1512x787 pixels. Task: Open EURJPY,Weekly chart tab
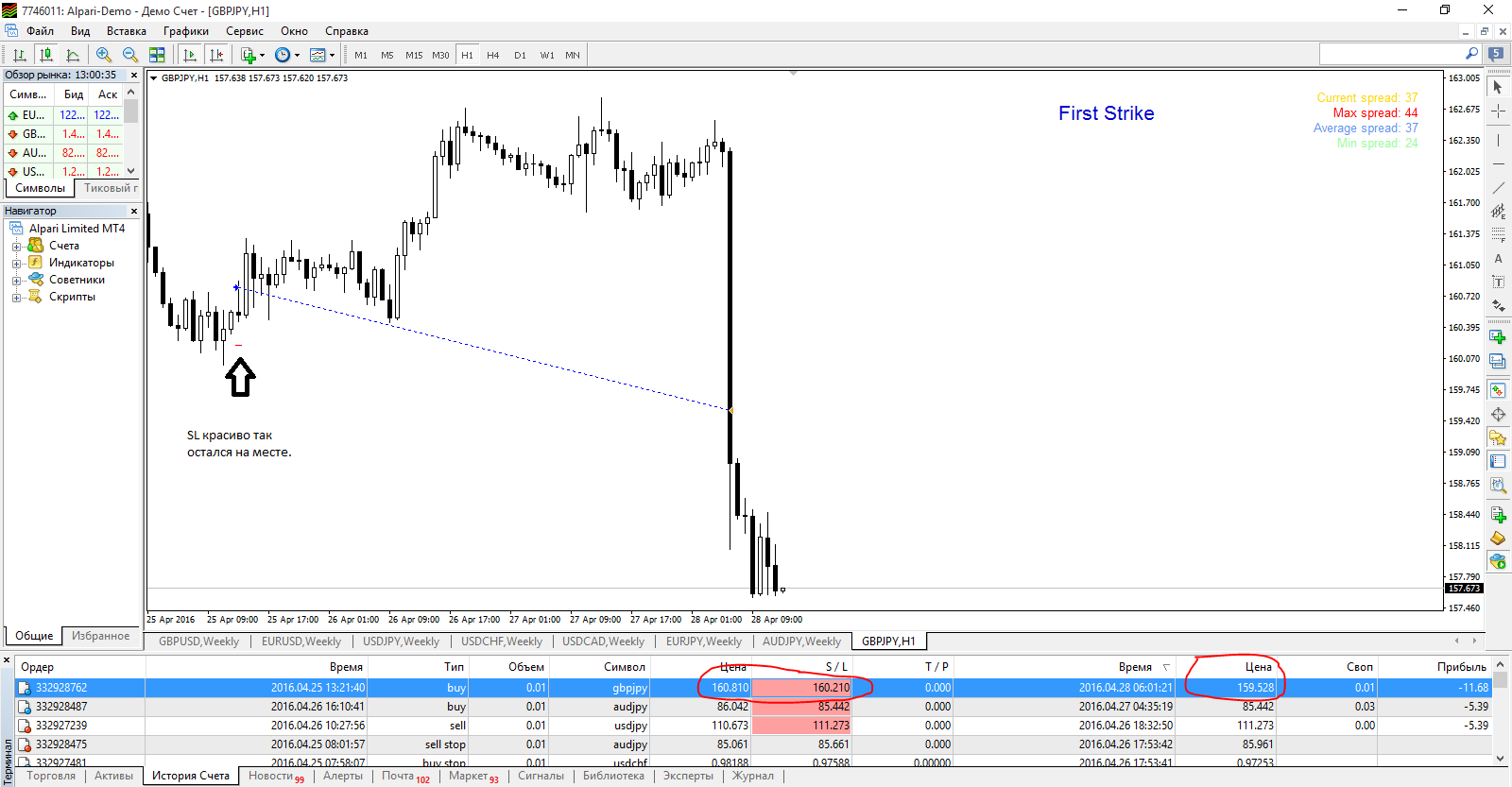[704, 642]
